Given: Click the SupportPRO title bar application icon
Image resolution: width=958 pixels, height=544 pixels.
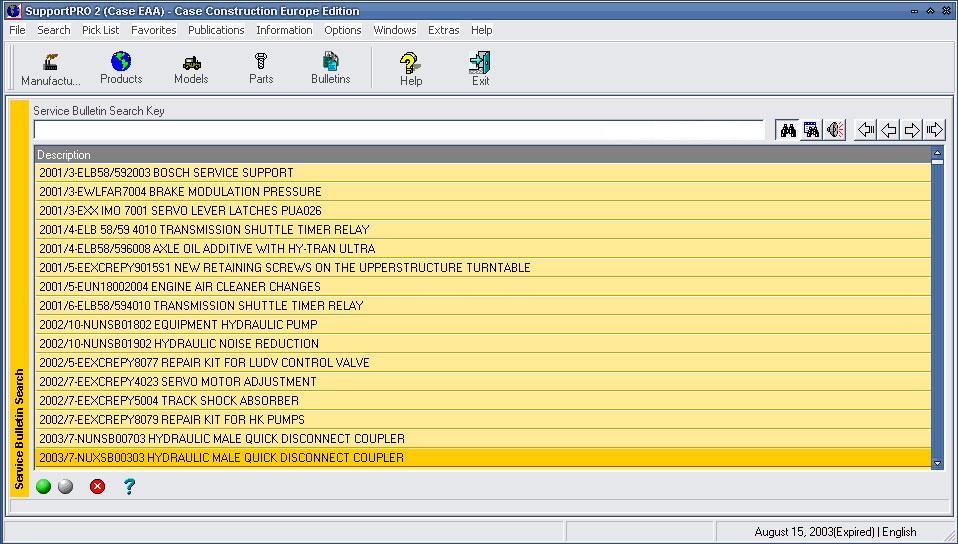Looking at the screenshot, I should coord(13,10).
